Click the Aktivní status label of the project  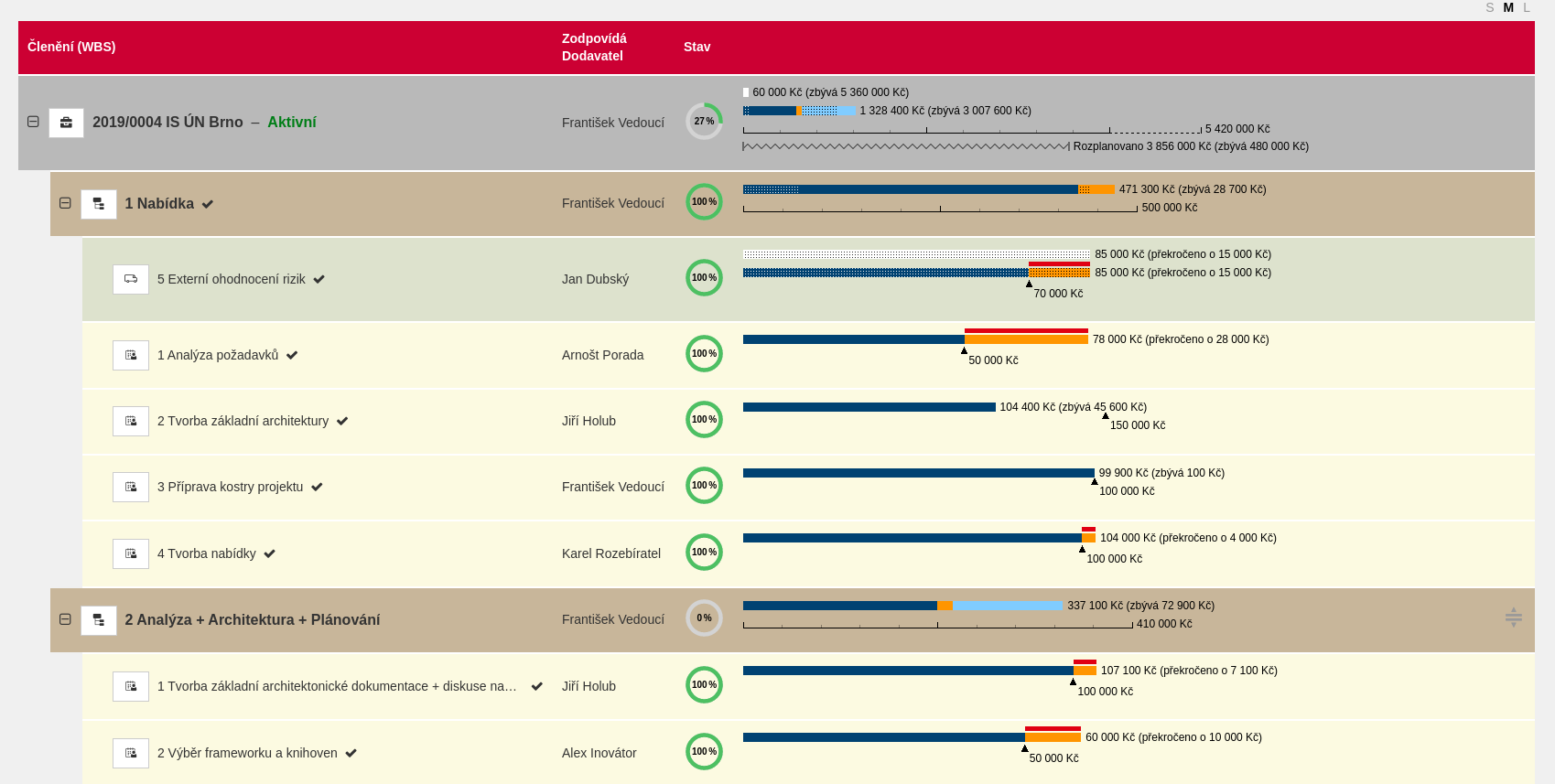tap(292, 122)
